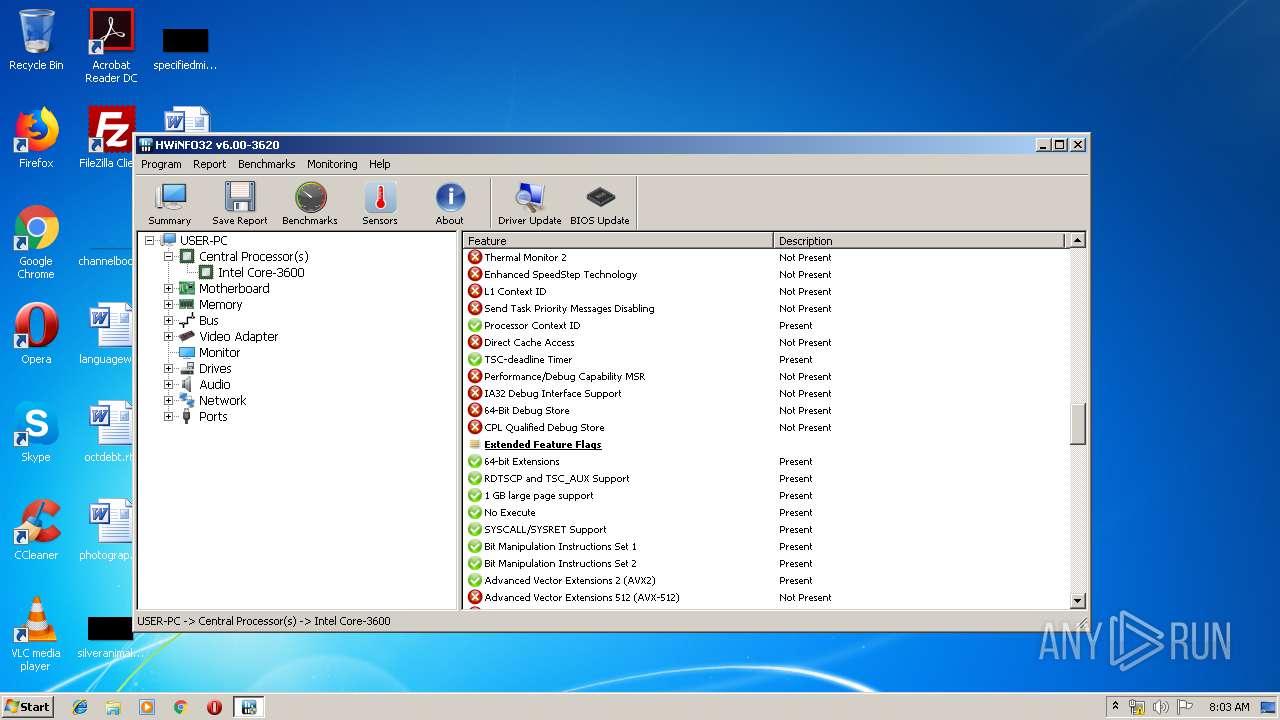Click the Chrome taskbar icon

click(x=181, y=707)
